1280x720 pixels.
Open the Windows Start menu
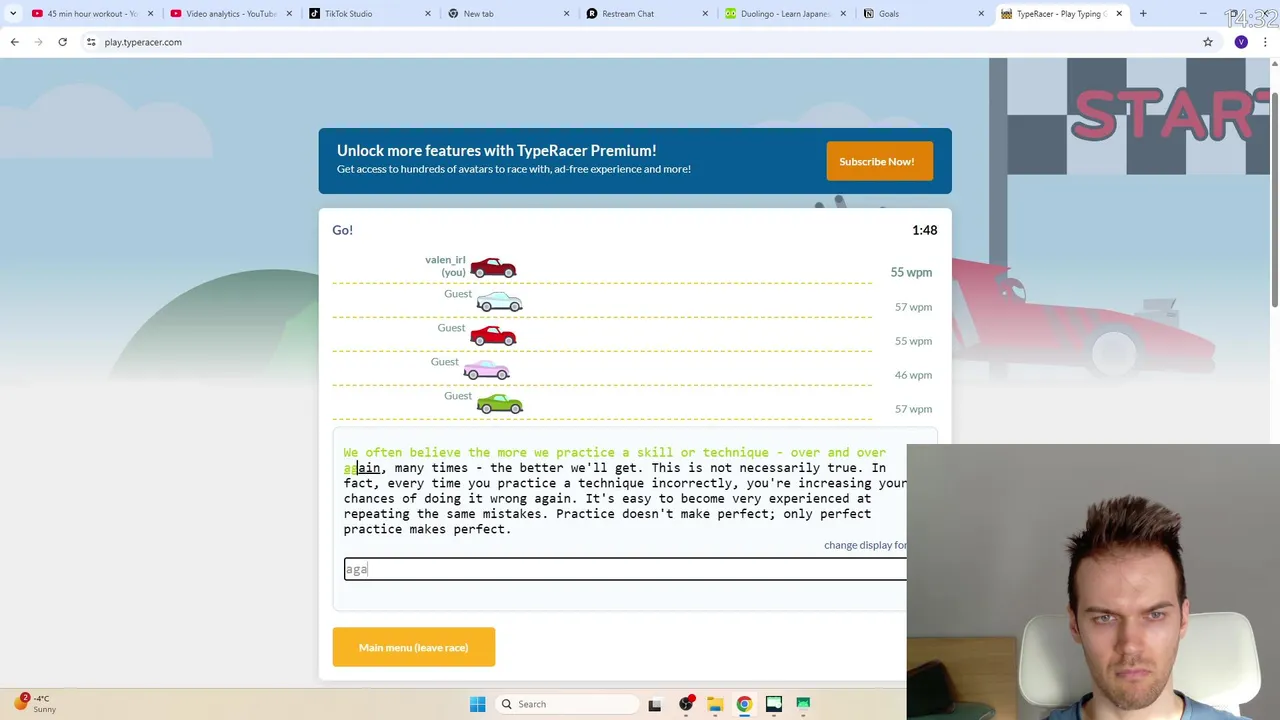click(477, 704)
